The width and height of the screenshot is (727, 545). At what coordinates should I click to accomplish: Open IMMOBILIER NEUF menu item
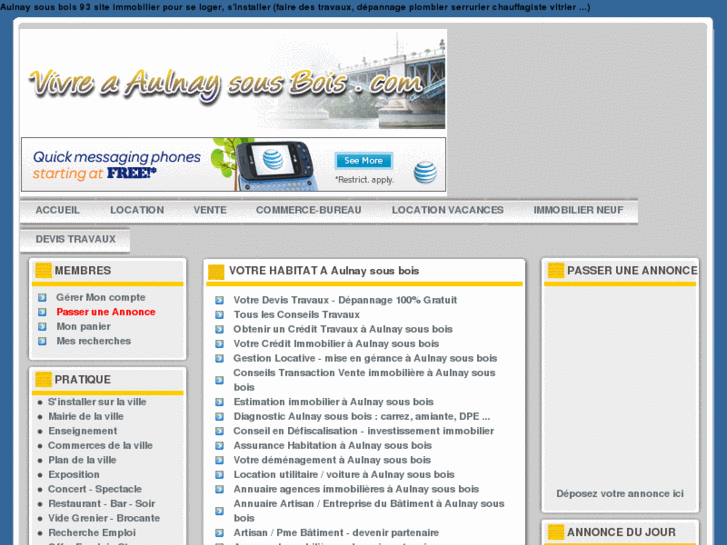pyautogui.click(x=578, y=210)
